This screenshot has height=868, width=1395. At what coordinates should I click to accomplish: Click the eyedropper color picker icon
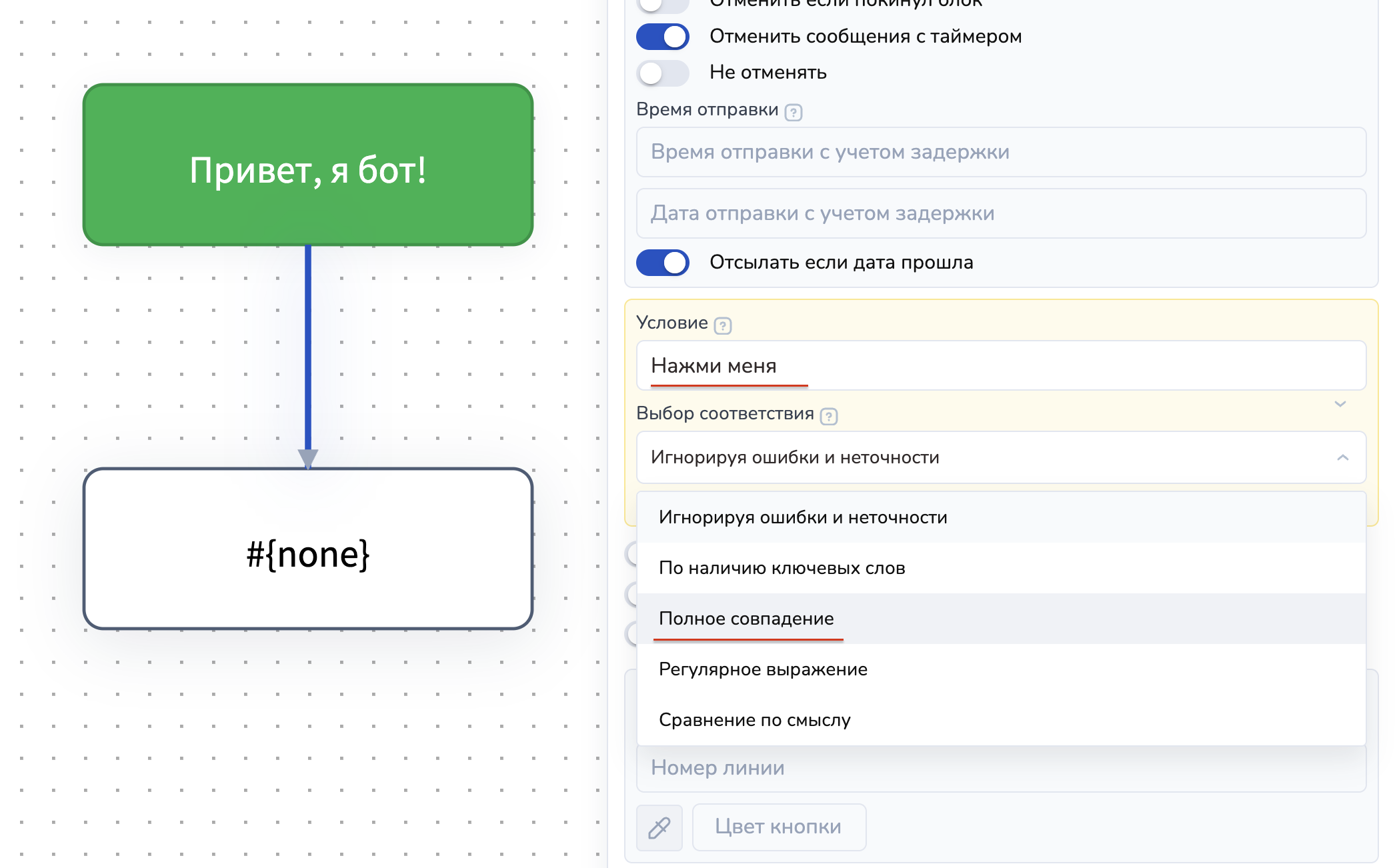(x=659, y=827)
